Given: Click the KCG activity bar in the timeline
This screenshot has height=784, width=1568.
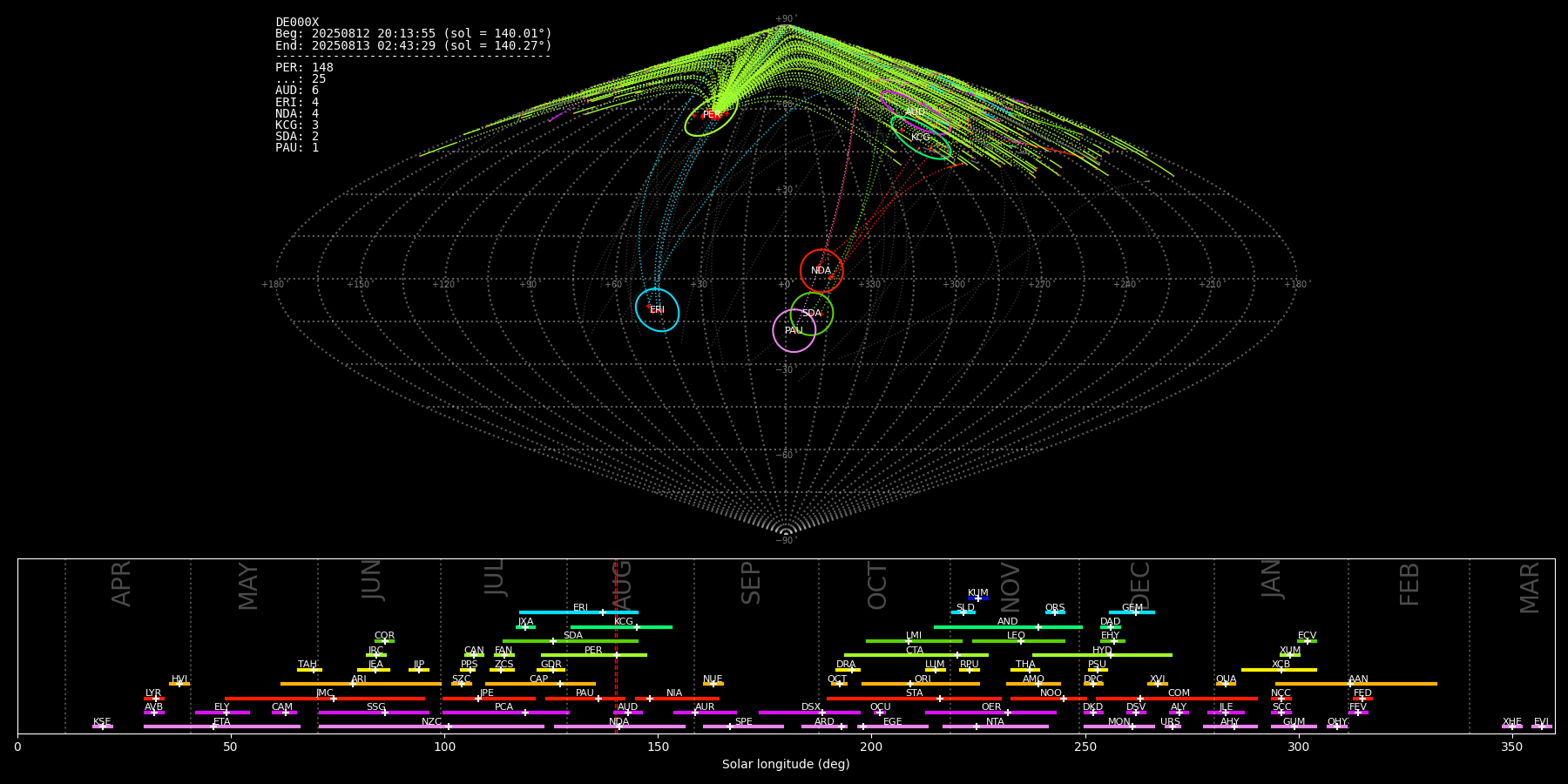Looking at the screenshot, I should click(x=621, y=626).
